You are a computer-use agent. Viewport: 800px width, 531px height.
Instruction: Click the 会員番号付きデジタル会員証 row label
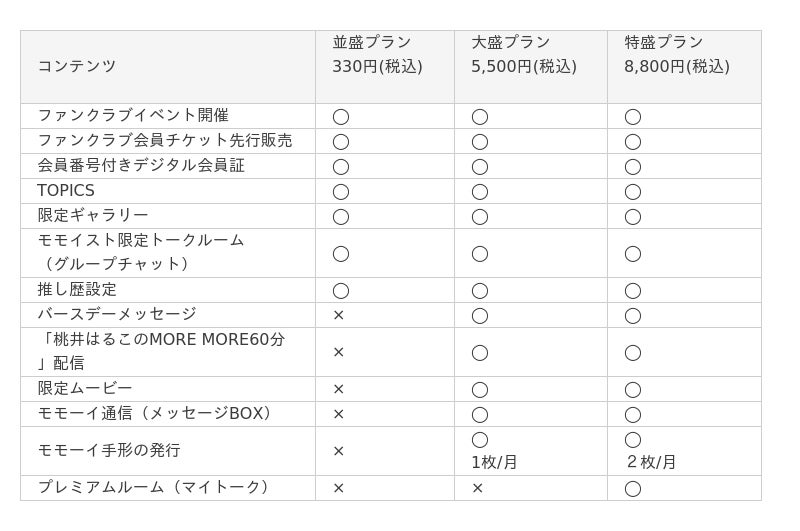(x=141, y=165)
